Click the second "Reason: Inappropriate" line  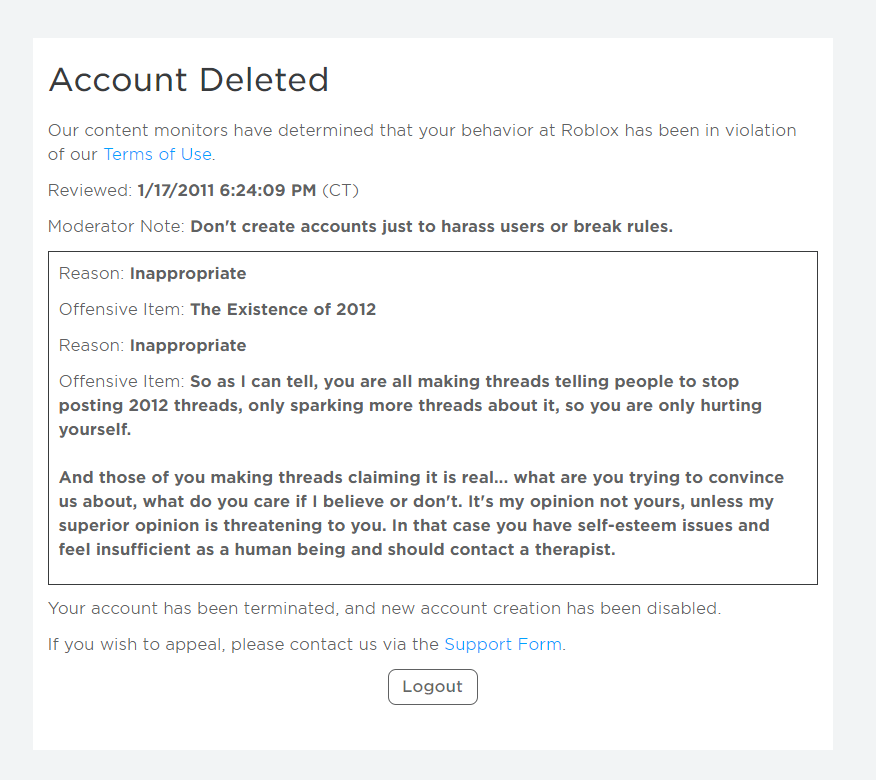[x=152, y=345]
